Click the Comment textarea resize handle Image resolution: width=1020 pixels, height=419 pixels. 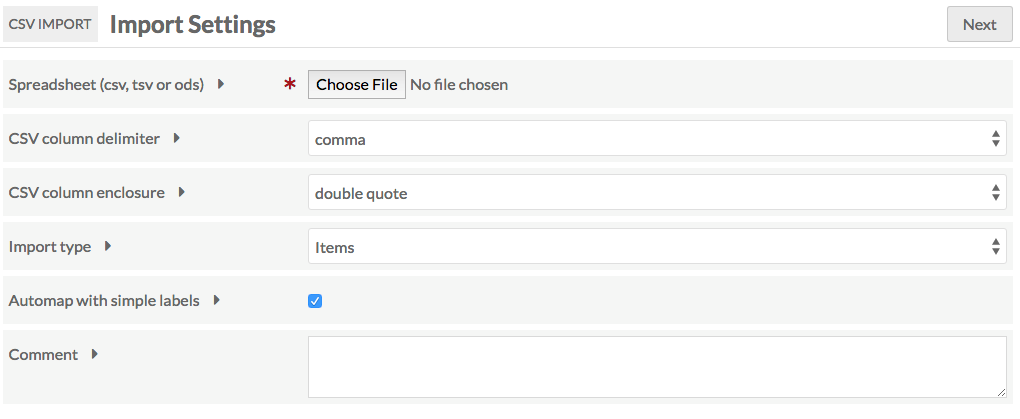[1000, 392]
